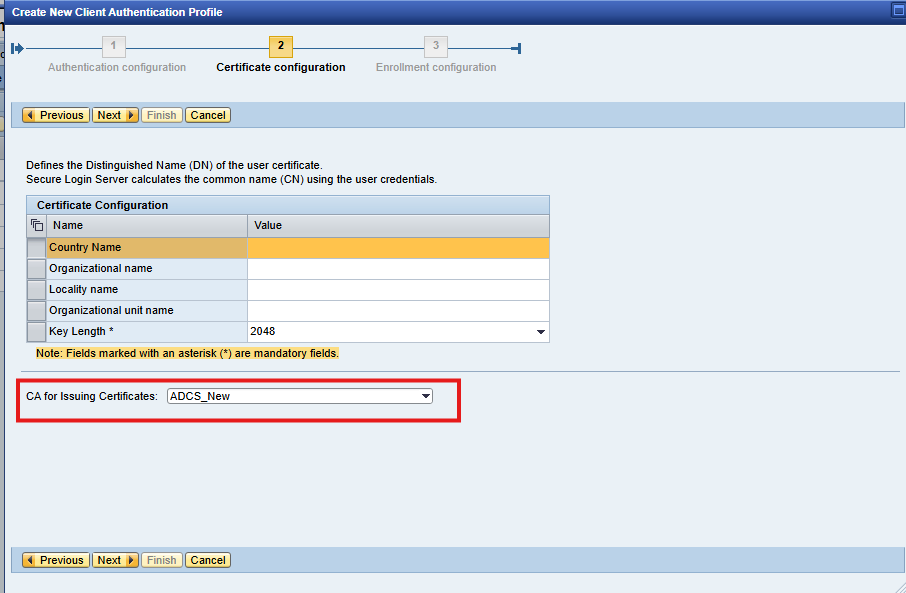This screenshot has height=593, width=906.
Task: Go to Authentication configuration step
Action: [x=117, y=68]
